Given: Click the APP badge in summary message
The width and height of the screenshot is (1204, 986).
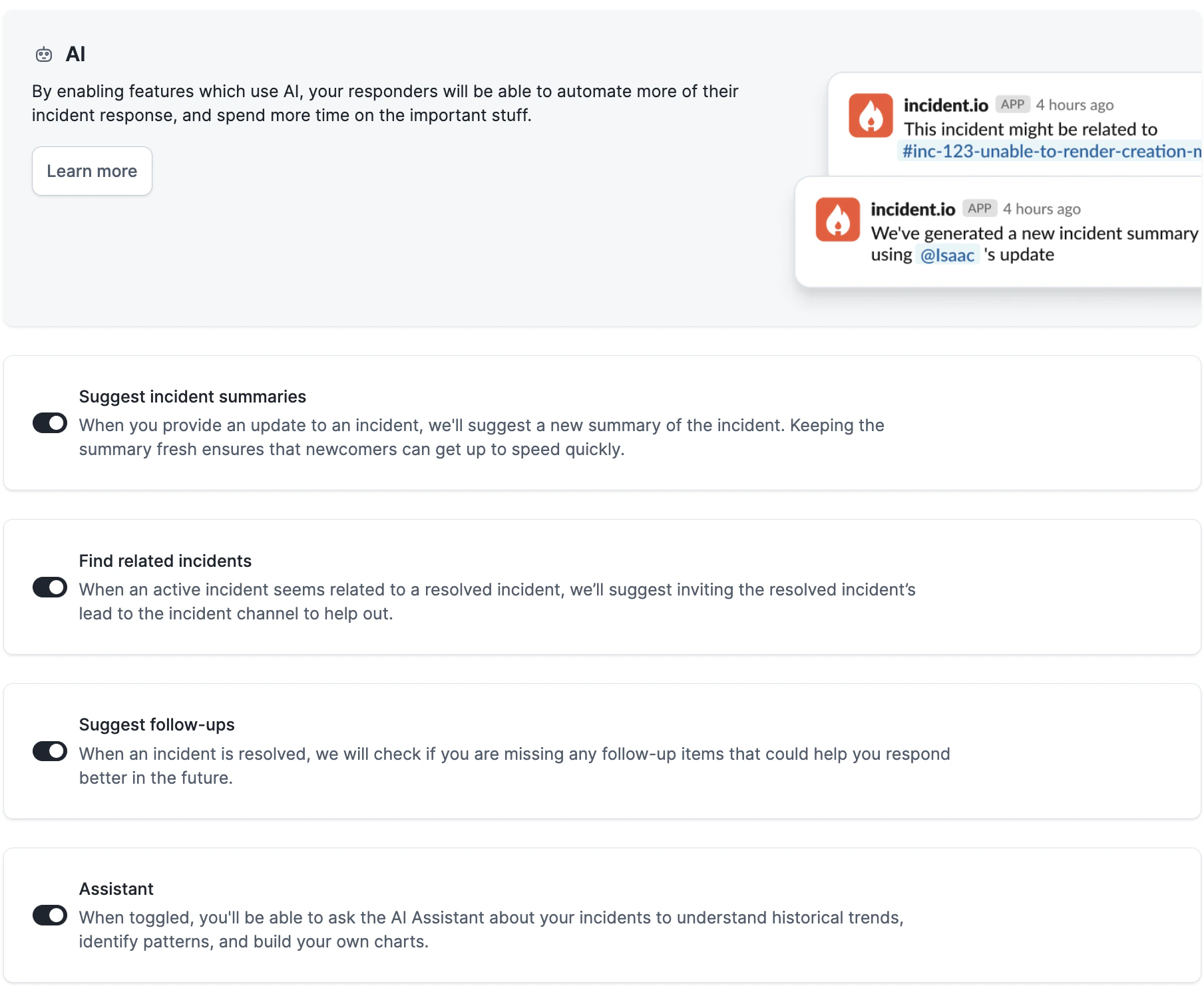Looking at the screenshot, I should (979, 208).
